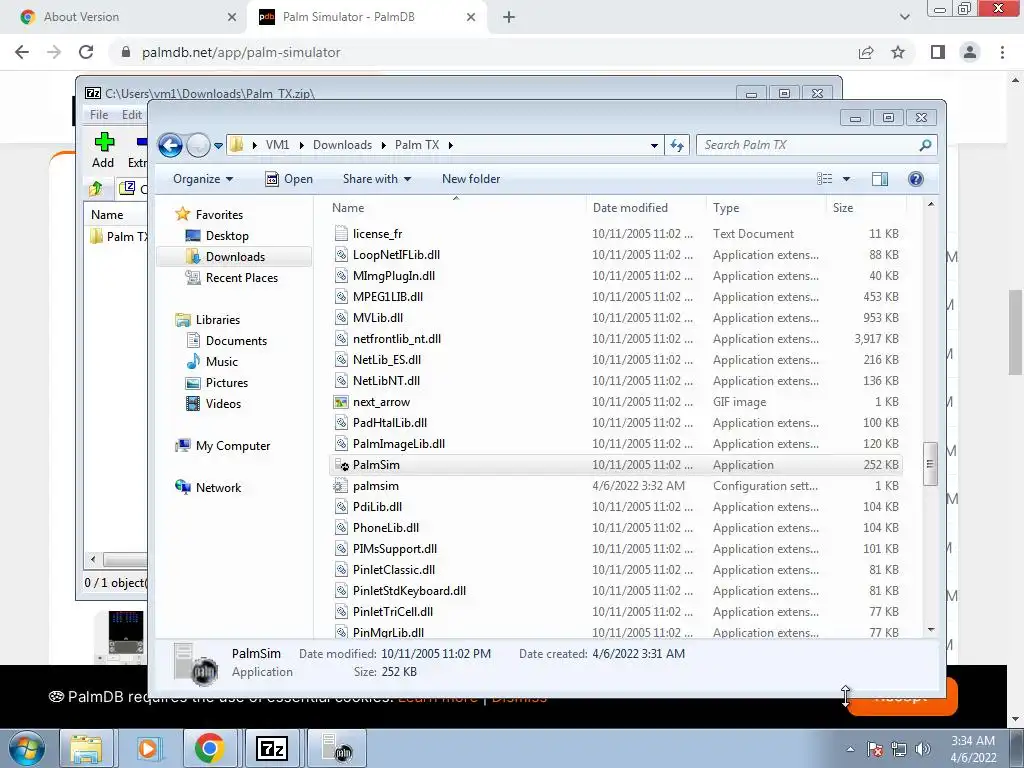
Task: Open recent pages dropdown arrow
Action: pyautogui.click(x=218, y=145)
